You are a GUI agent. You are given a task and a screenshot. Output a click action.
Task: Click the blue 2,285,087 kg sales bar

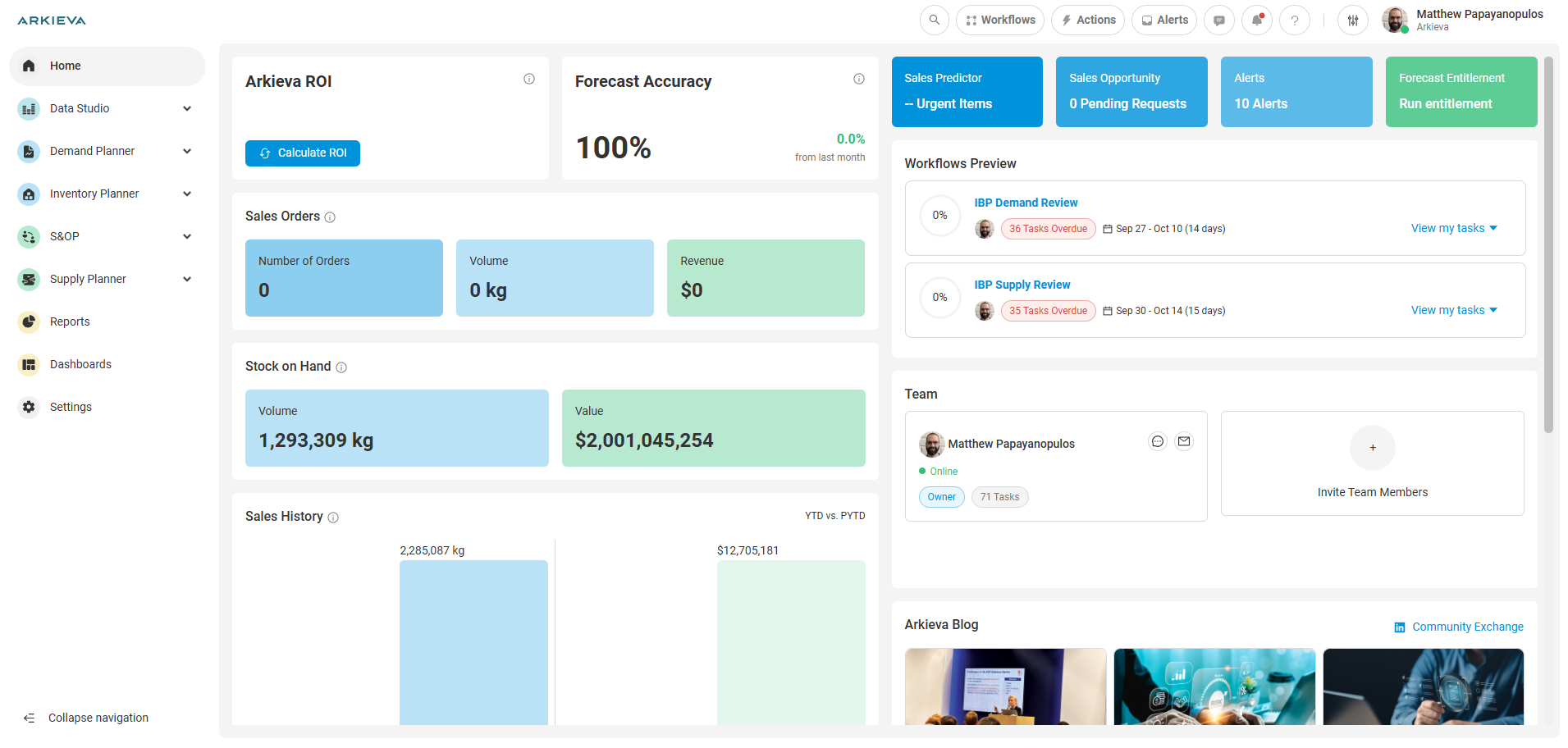[473, 642]
